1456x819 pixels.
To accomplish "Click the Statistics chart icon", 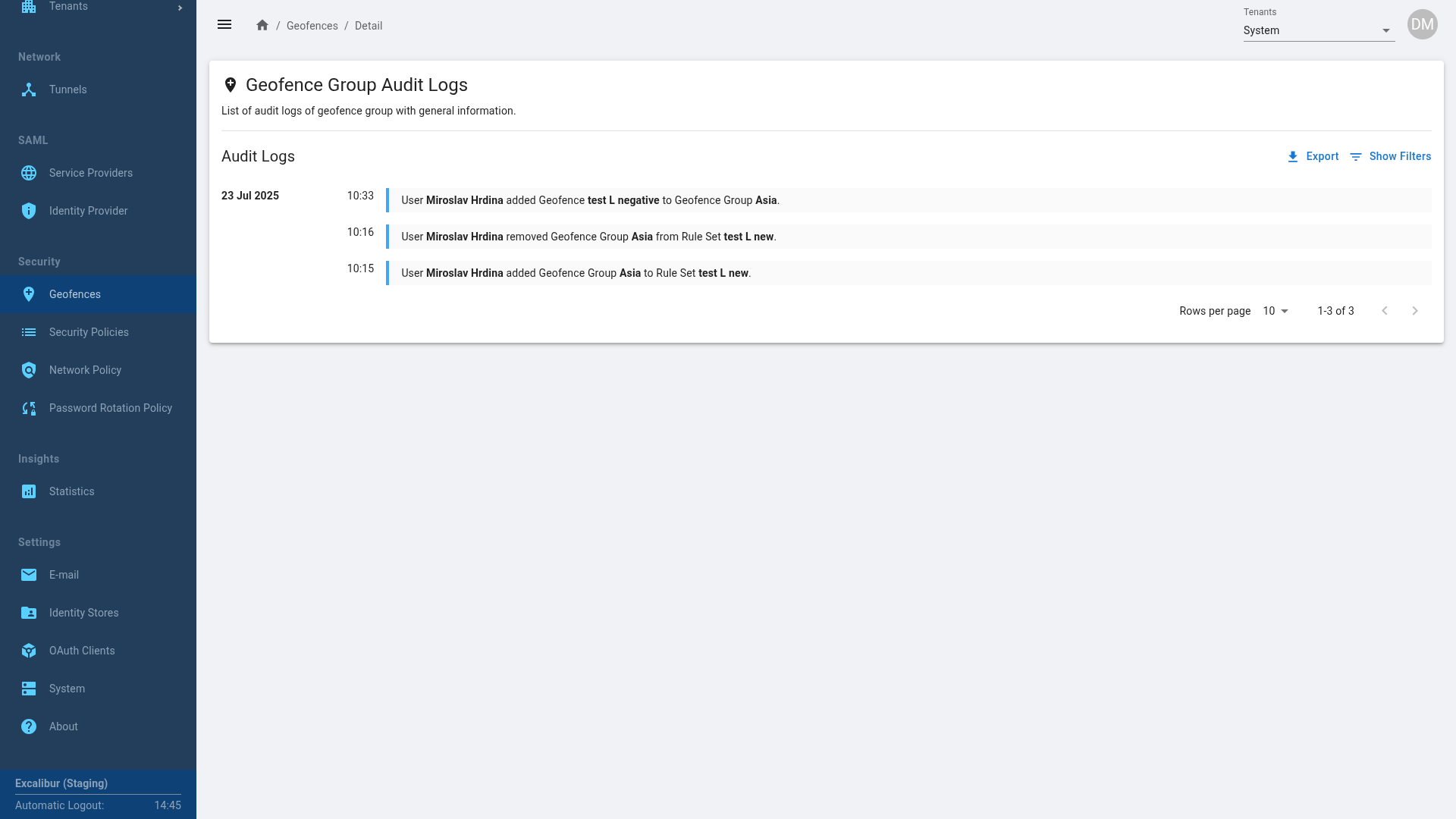I will tap(29, 491).
